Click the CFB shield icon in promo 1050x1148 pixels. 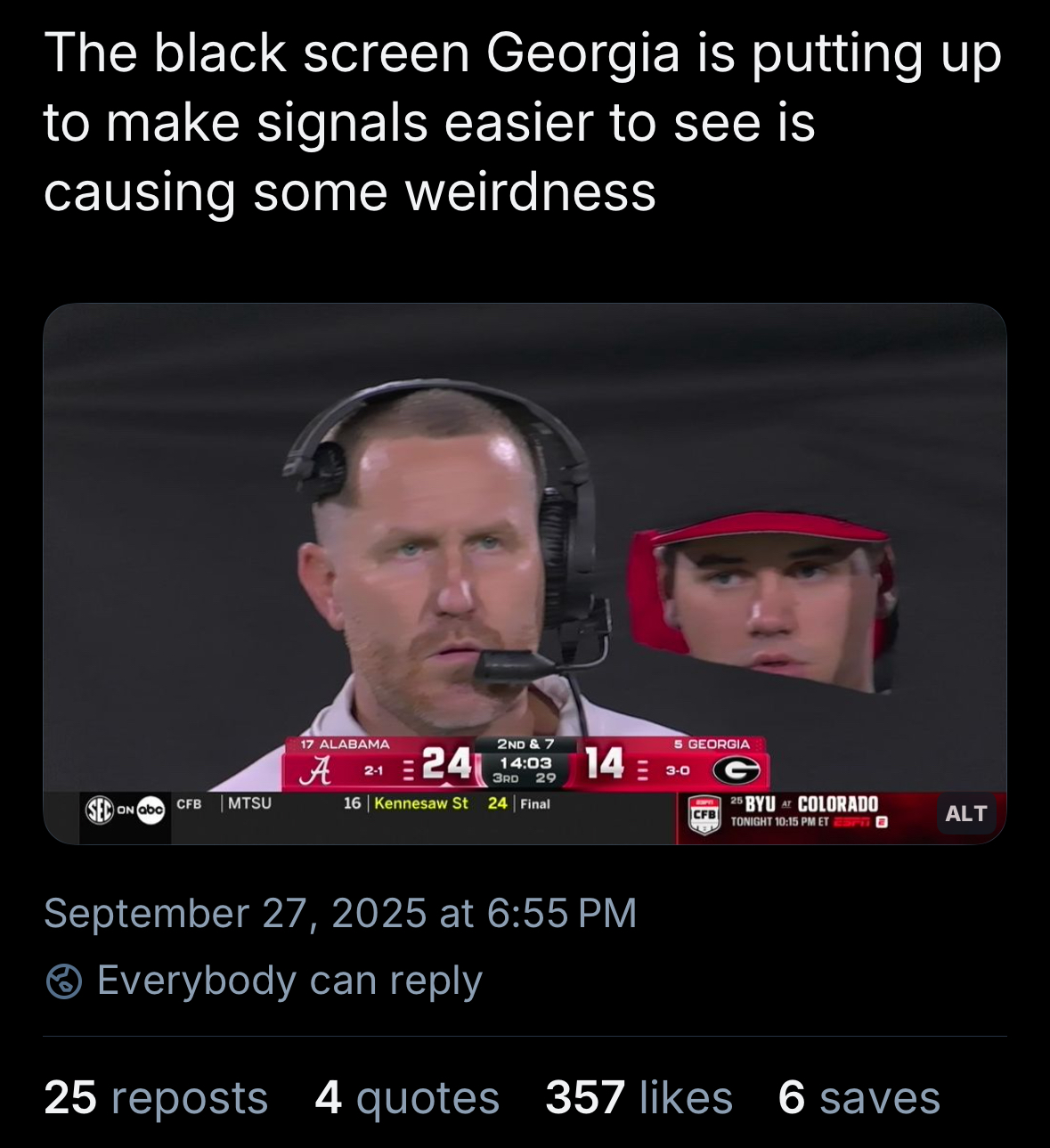coord(704,815)
